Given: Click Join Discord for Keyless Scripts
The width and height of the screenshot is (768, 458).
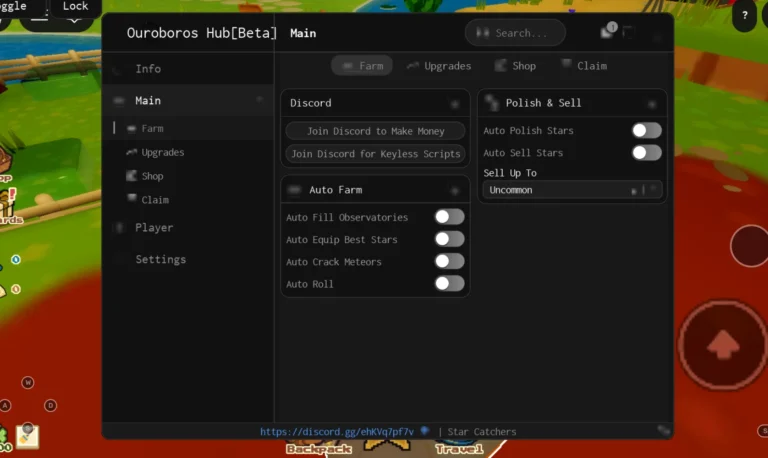Looking at the screenshot, I should 376,154.
